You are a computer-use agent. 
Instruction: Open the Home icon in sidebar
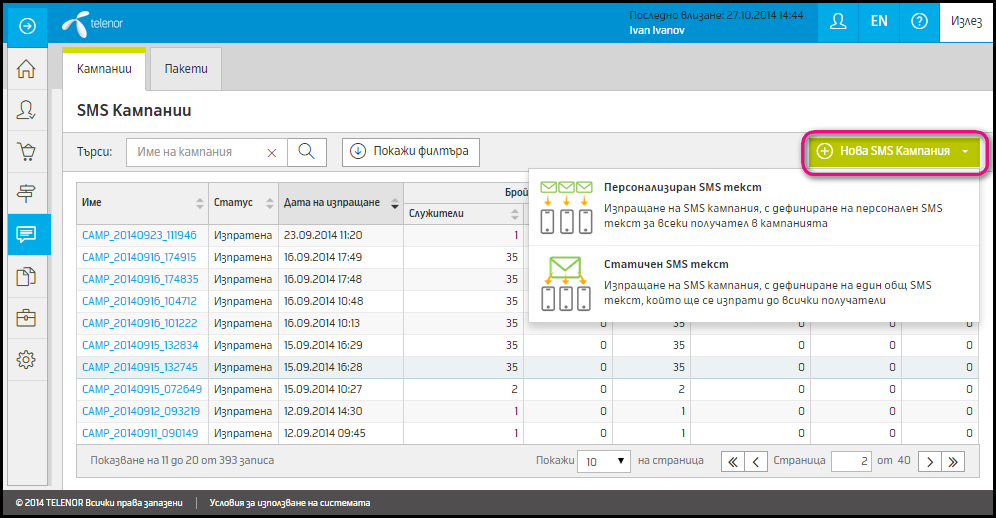26,69
